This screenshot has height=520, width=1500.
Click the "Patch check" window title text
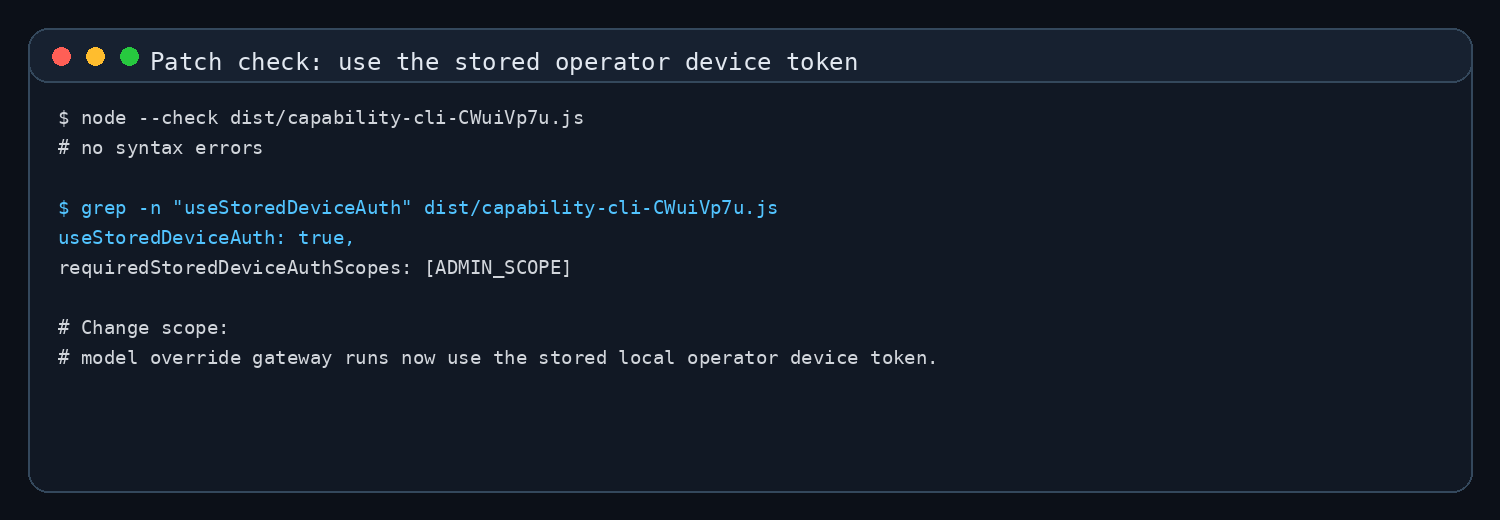click(504, 62)
